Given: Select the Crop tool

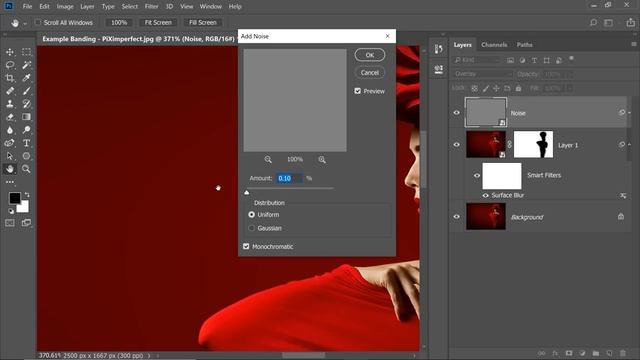Looking at the screenshot, I should click(10, 78).
